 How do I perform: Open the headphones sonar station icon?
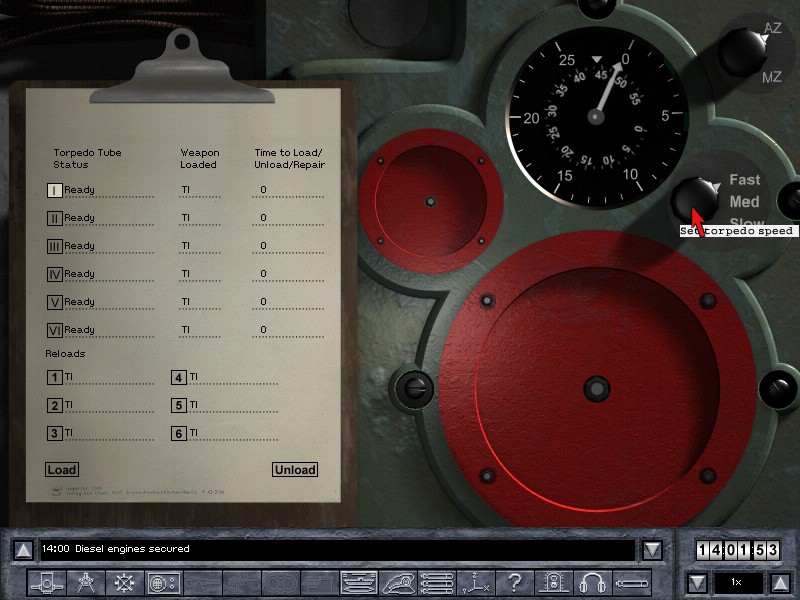[x=594, y=581]
